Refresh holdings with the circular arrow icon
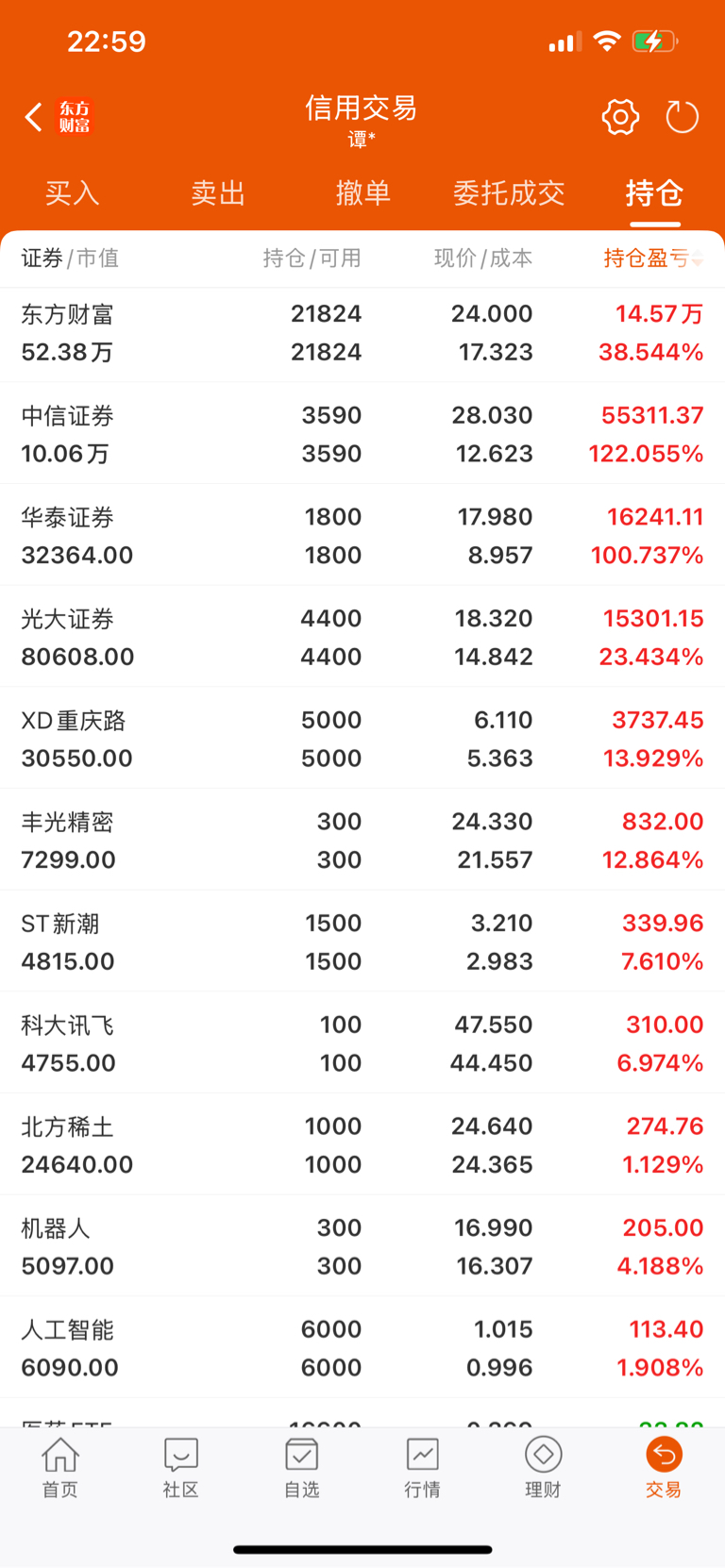Viewport: 725px width, 1568px height. pos(682,117)
